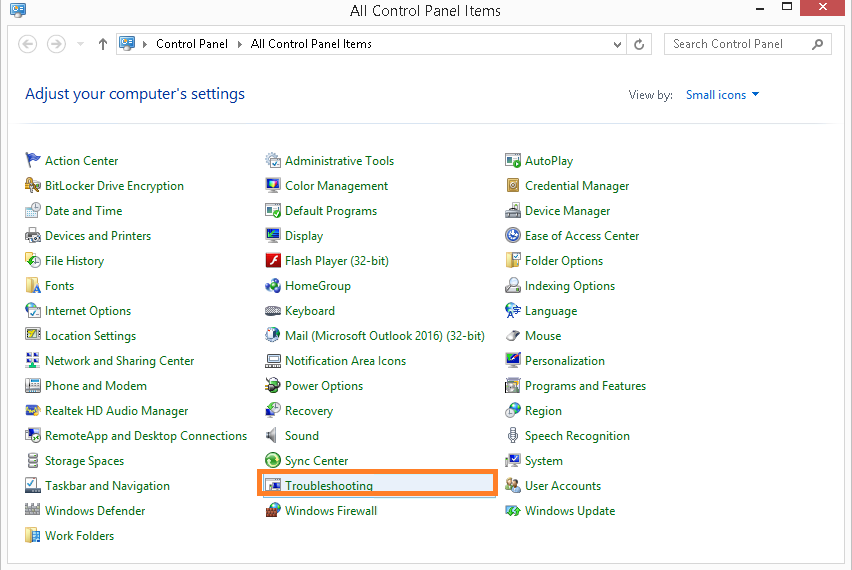
Task: Open recent locations dropdown beside Forward
Action: 80,44
